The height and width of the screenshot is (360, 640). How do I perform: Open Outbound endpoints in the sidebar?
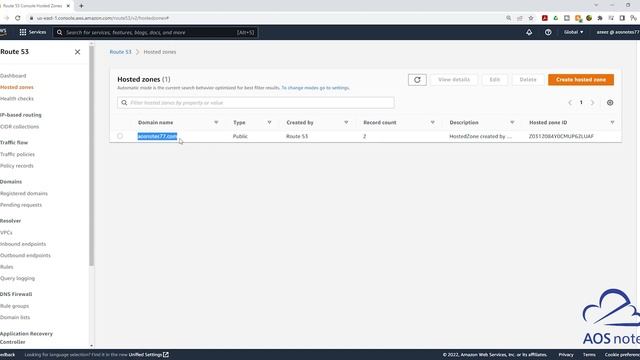coord(25,256)
